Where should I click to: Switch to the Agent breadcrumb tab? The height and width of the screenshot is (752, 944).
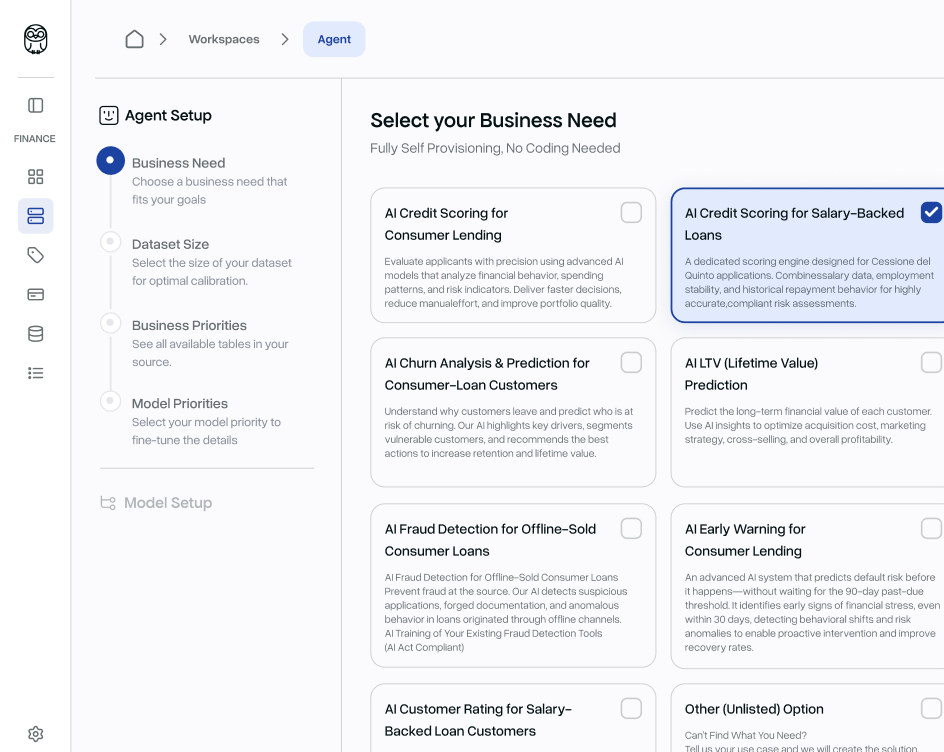[x=334, y=39]
